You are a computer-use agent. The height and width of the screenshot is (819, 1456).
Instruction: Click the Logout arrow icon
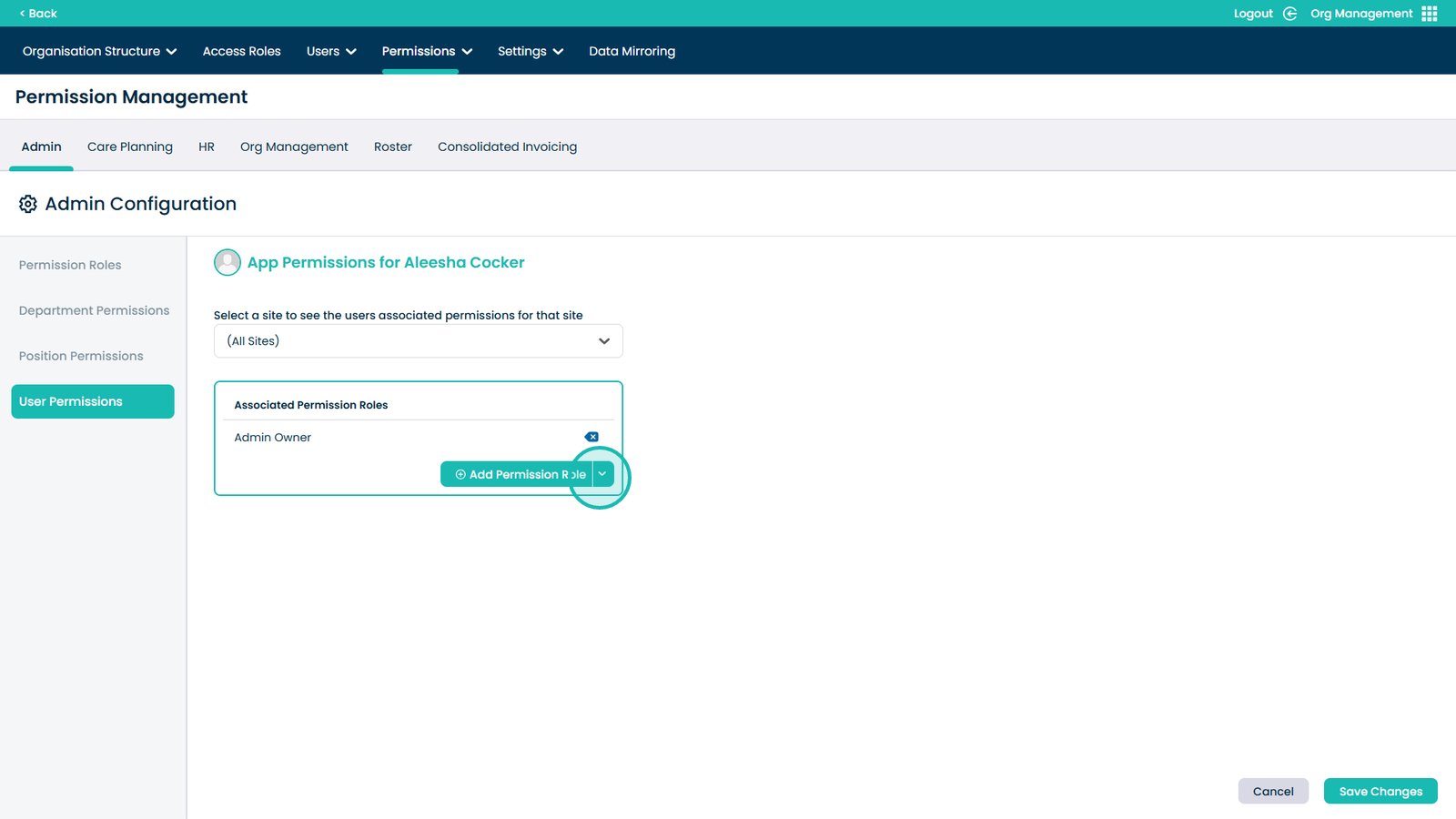pos(1289,14)
